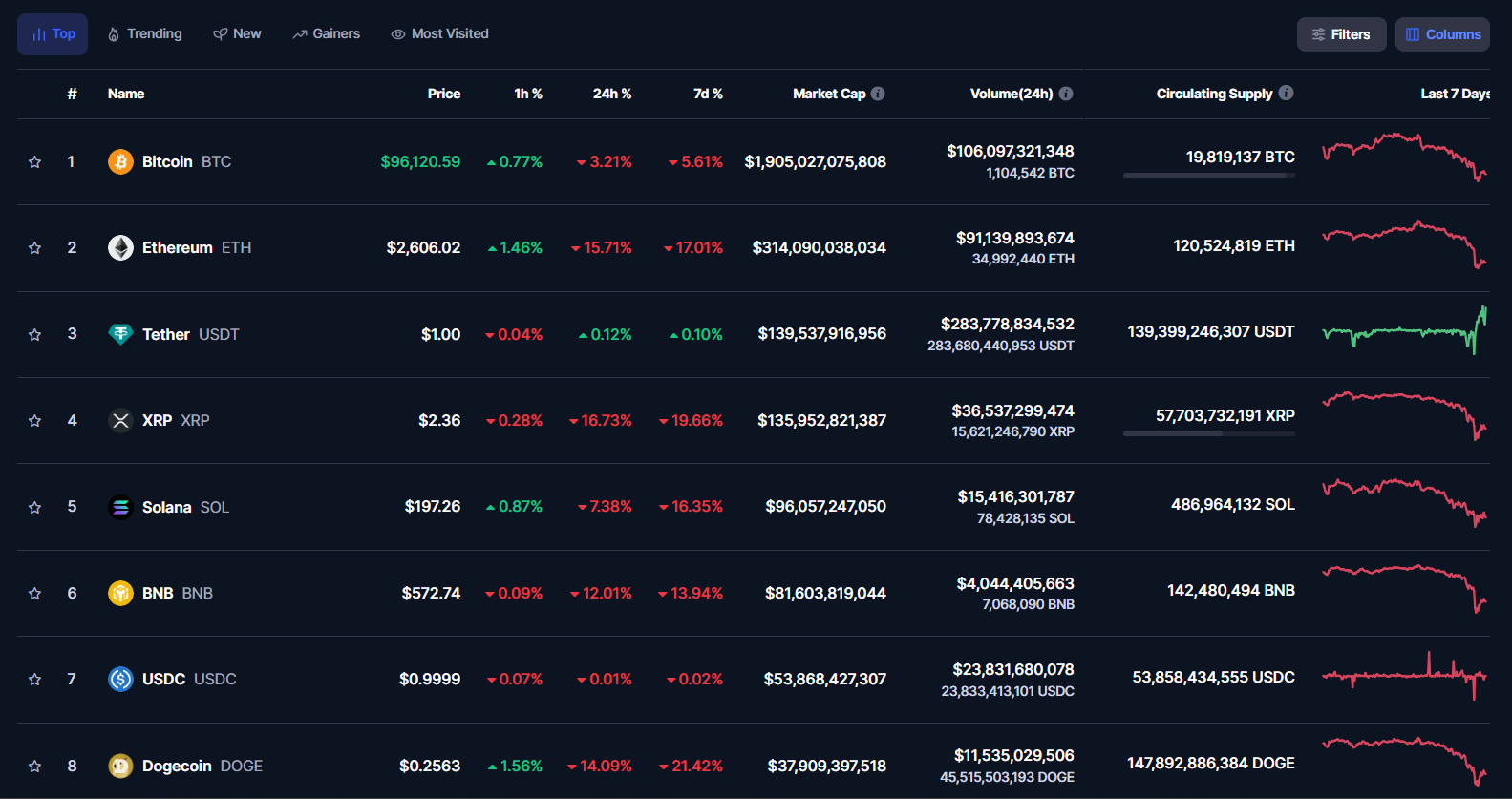
Task: Star Bitcoin as a watchlist favorite
Action: (34, 162)
